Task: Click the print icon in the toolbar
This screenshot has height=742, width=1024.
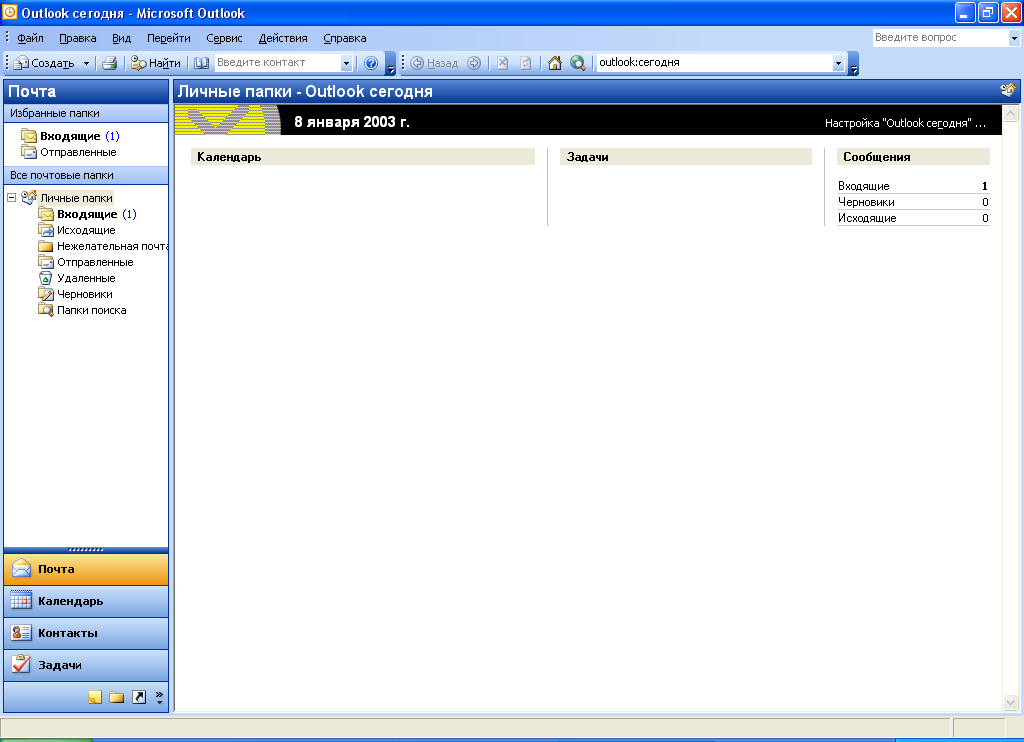Action: point(110,63)
